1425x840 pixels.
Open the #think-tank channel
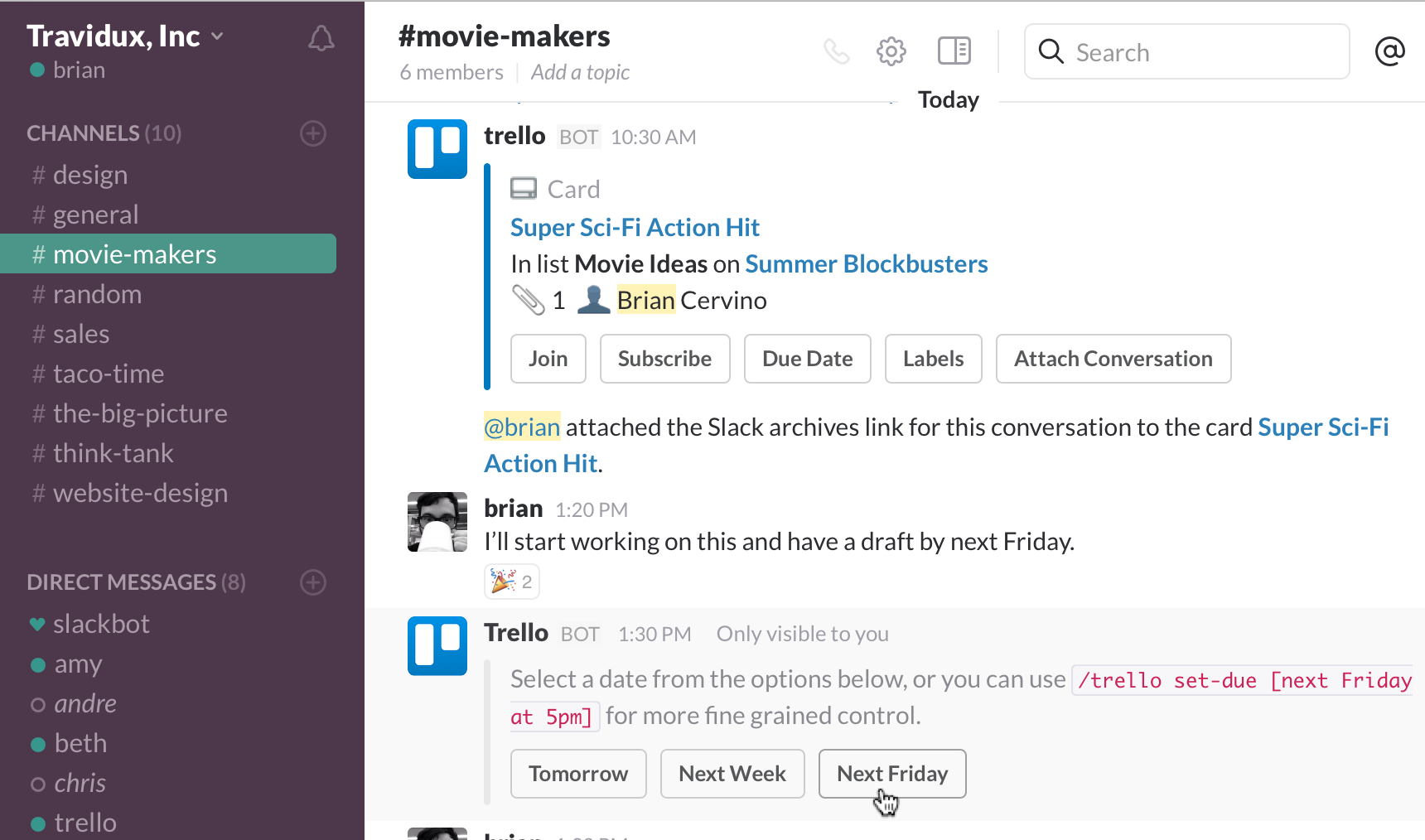pyautogui.click(x=168, y=453)
